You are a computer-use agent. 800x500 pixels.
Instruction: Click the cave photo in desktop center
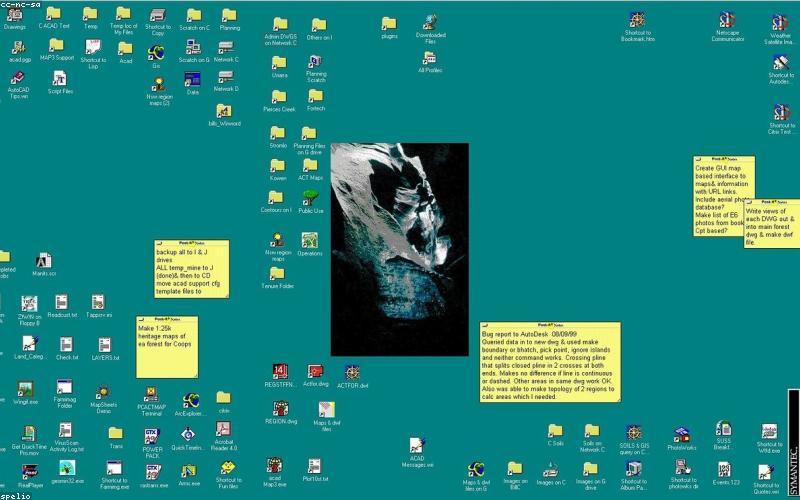399,249
